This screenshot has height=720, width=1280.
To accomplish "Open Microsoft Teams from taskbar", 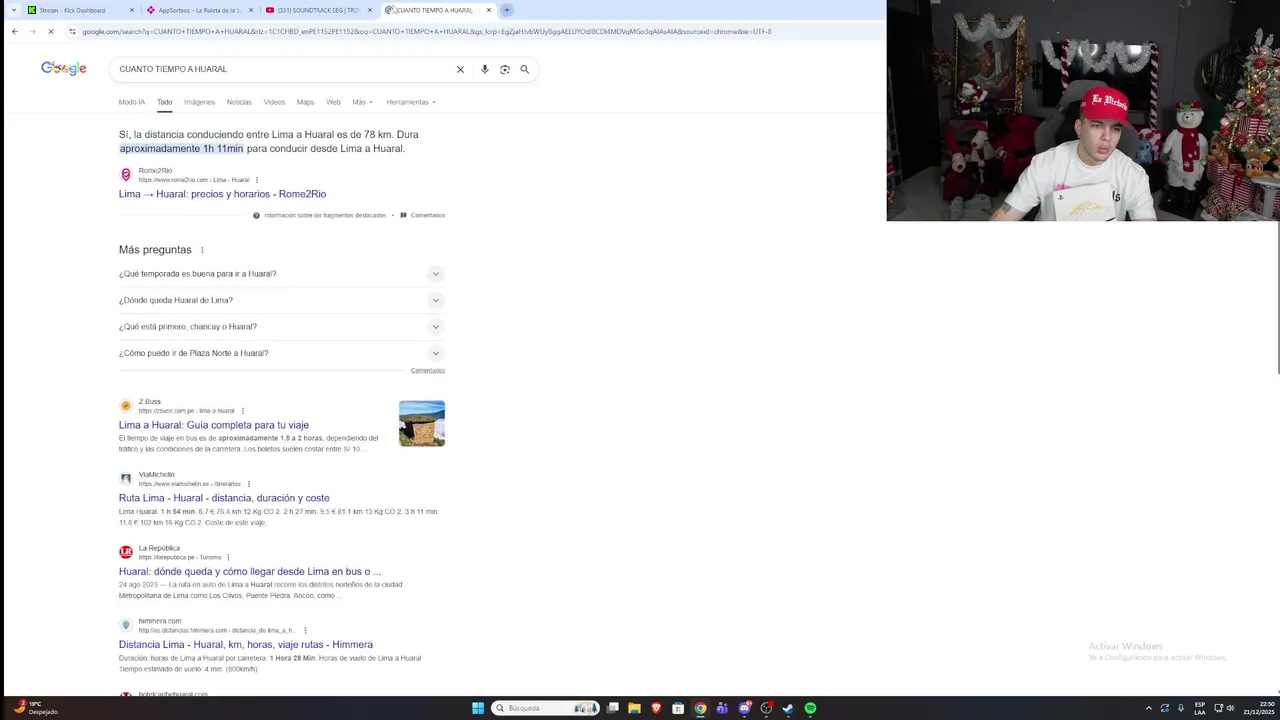I will pos(722,708).
